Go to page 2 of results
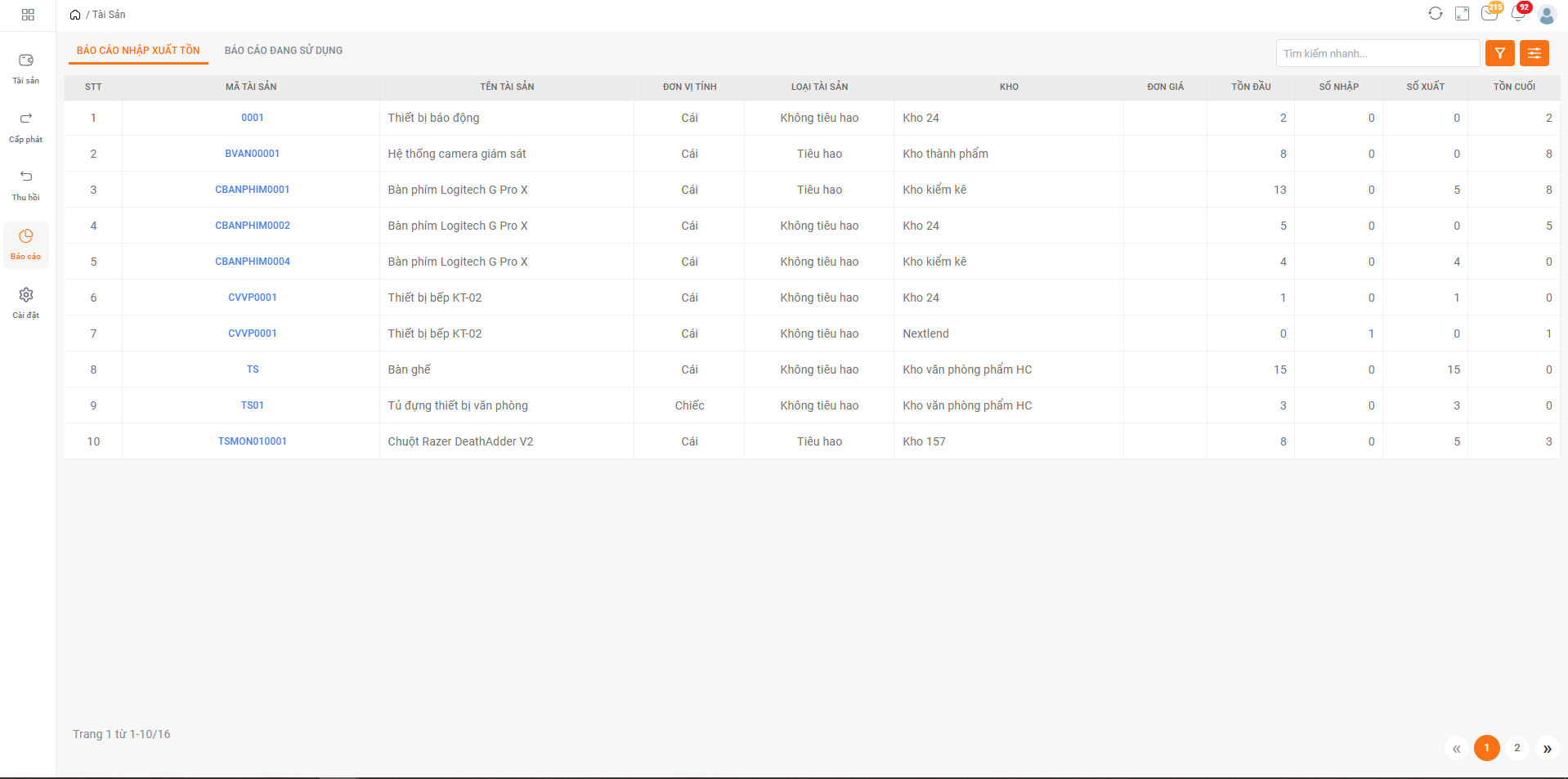The width and height of the screenshot is (1568, 779). [1516, 748]
